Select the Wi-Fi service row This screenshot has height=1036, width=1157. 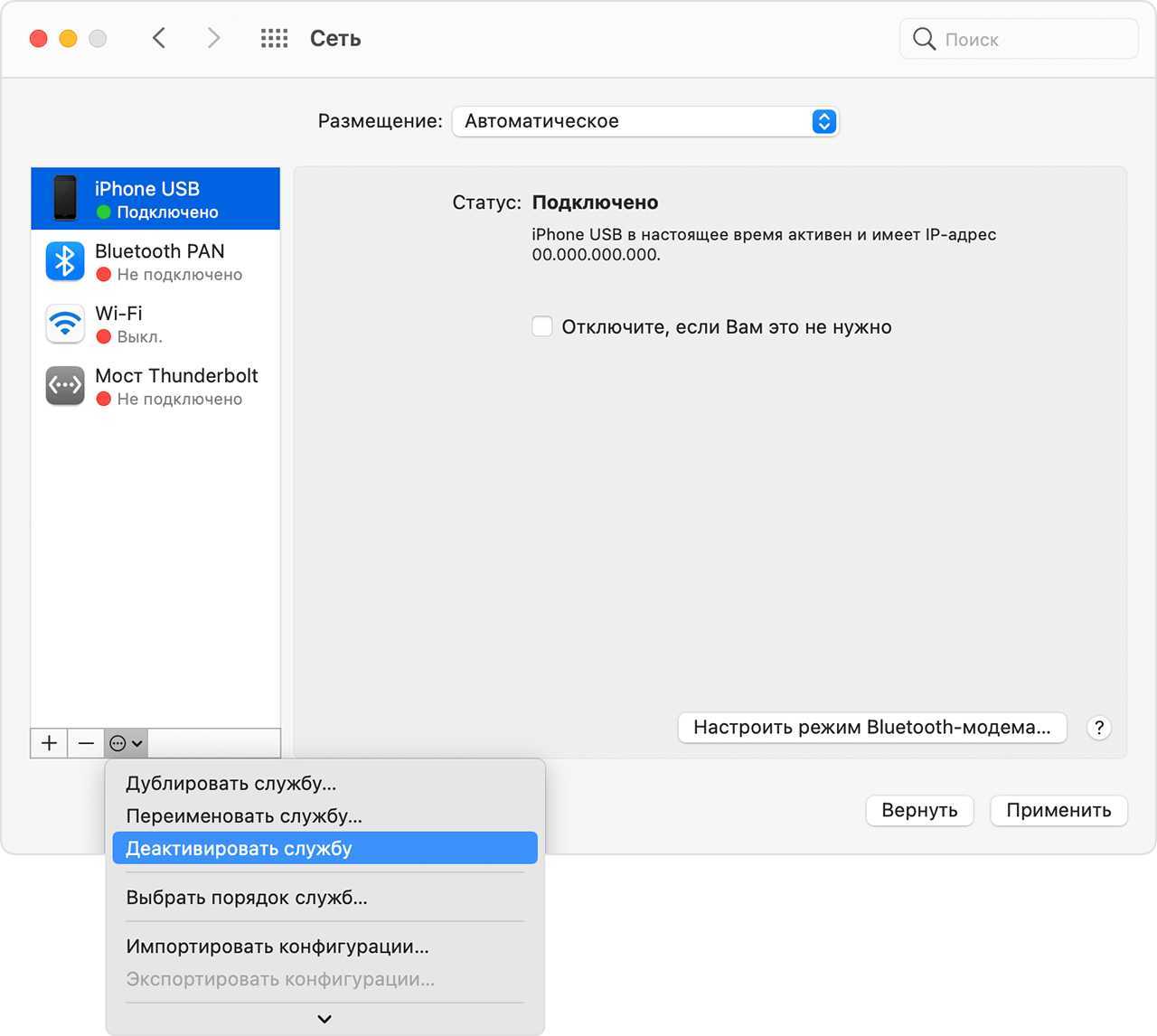coord(155,324)
